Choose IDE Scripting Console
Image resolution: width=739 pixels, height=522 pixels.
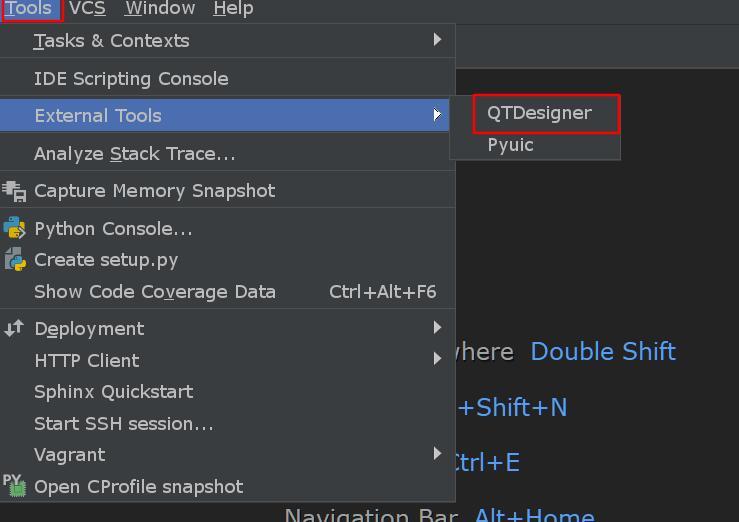[131, 78]
